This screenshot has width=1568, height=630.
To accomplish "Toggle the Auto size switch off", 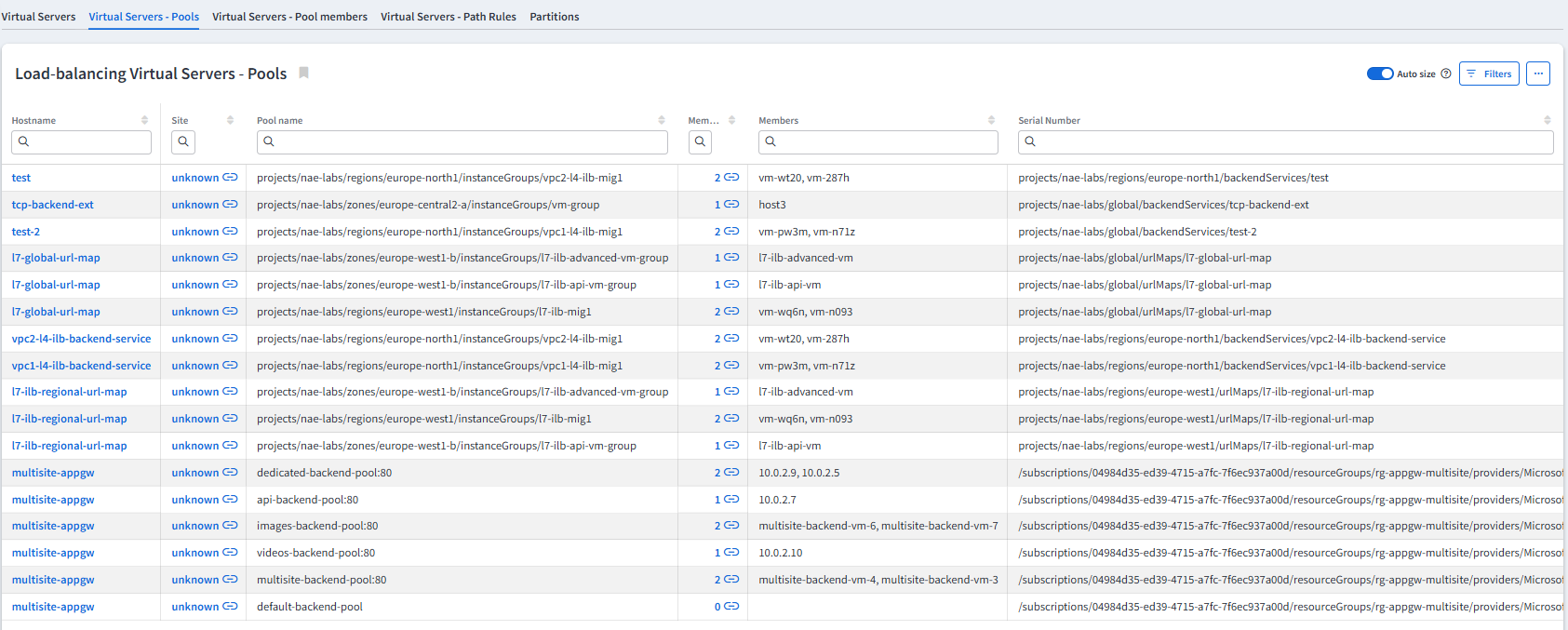I will pyautogui.click(x=1379, y=74).
